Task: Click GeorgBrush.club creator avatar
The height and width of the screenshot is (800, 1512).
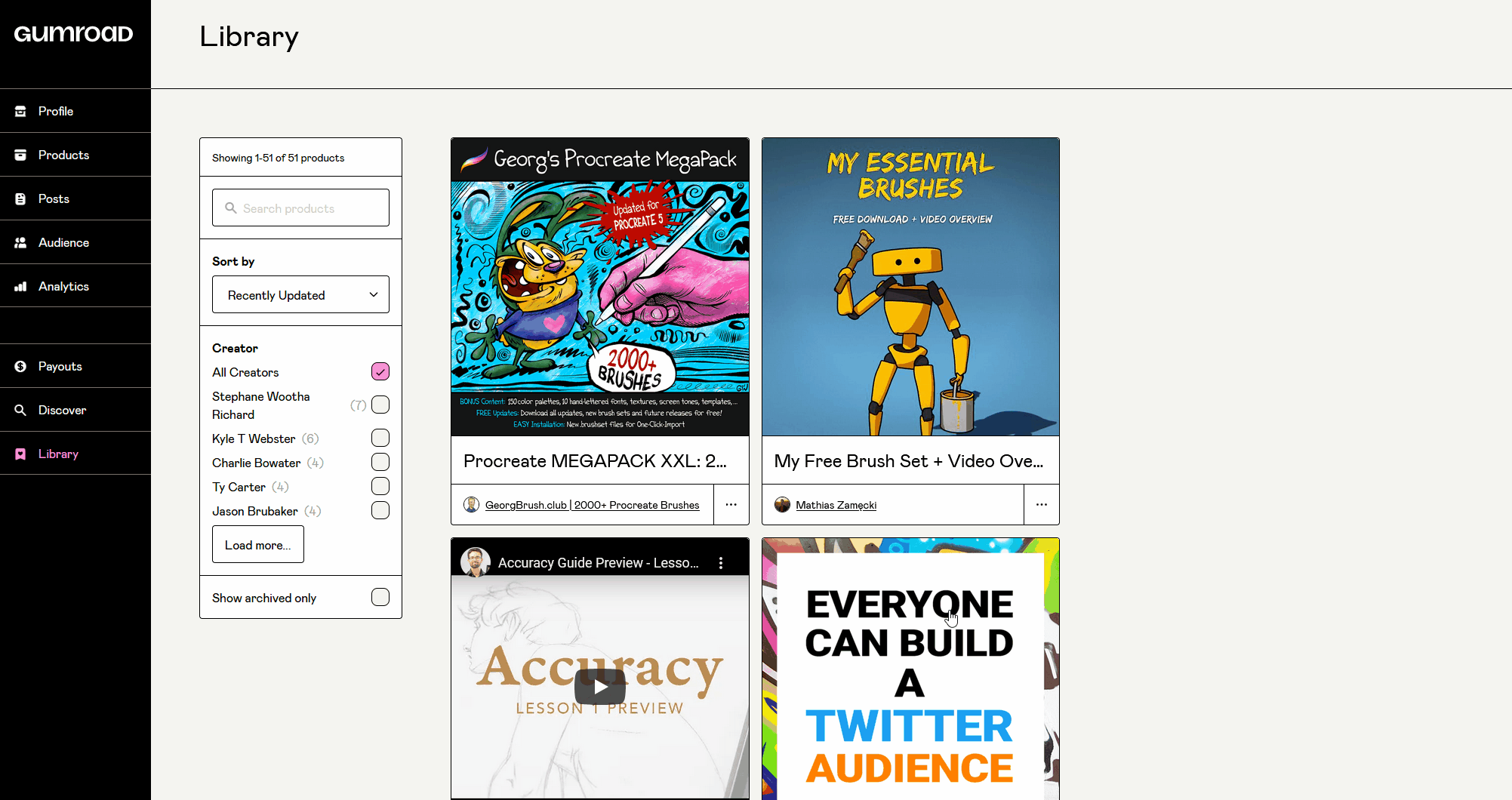Action: click(x=472, y=505)
